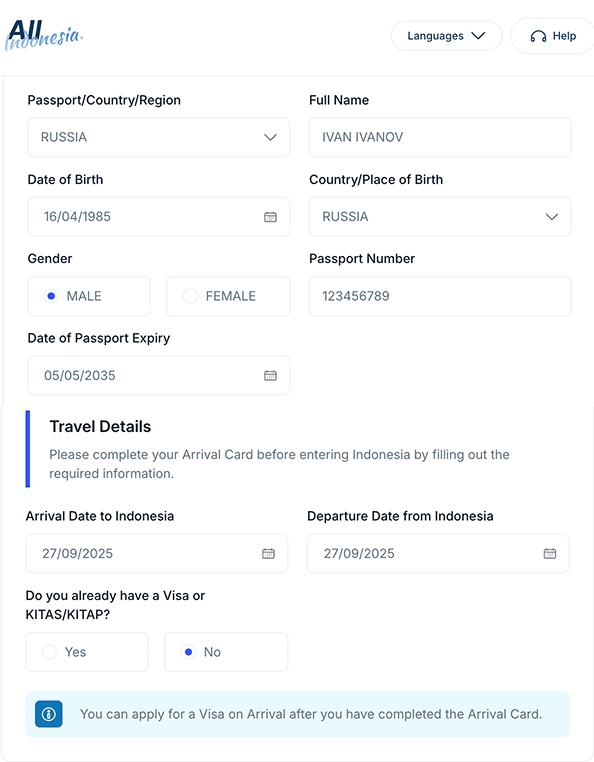The height and width of the screenshot is (762, 594).
Task: Expand the Country/Place of Birth dropdown
Action: (440, 217)
